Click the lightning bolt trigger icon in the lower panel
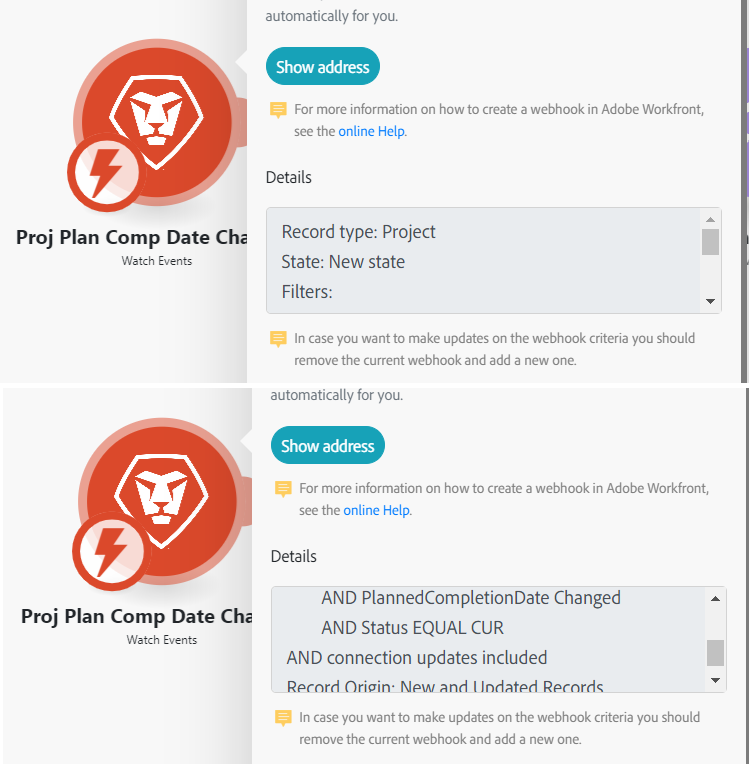The width and height of the screenshot is (749, 764). [110, 551]
